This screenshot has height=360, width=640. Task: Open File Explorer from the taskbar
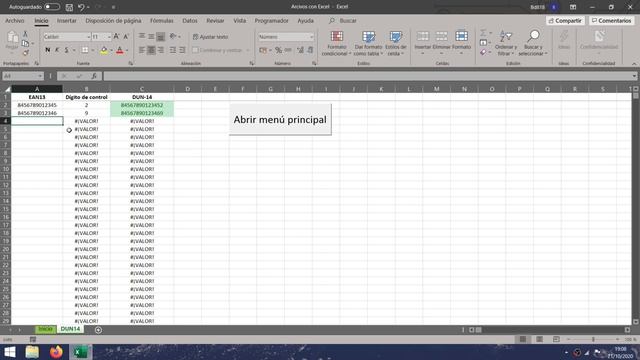click(x=32, y=351)
